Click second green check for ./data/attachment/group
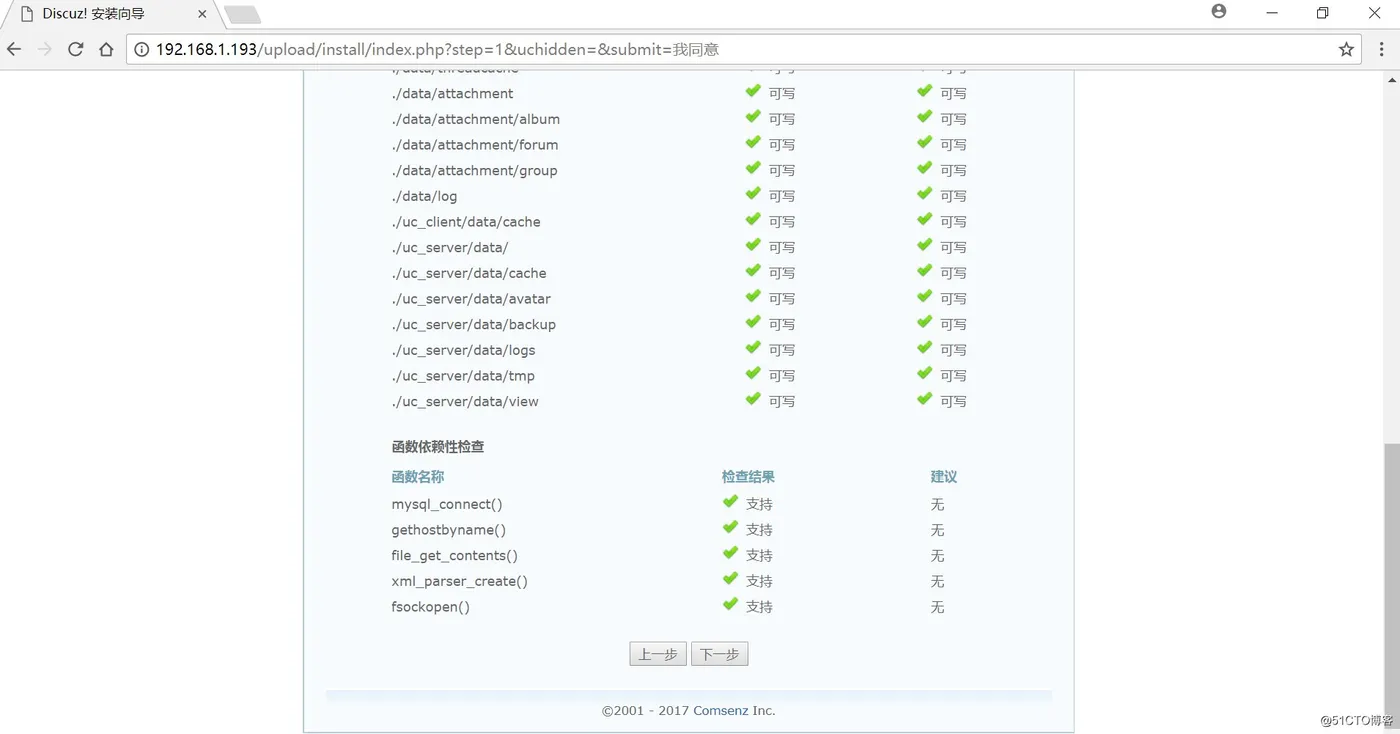 924,168
